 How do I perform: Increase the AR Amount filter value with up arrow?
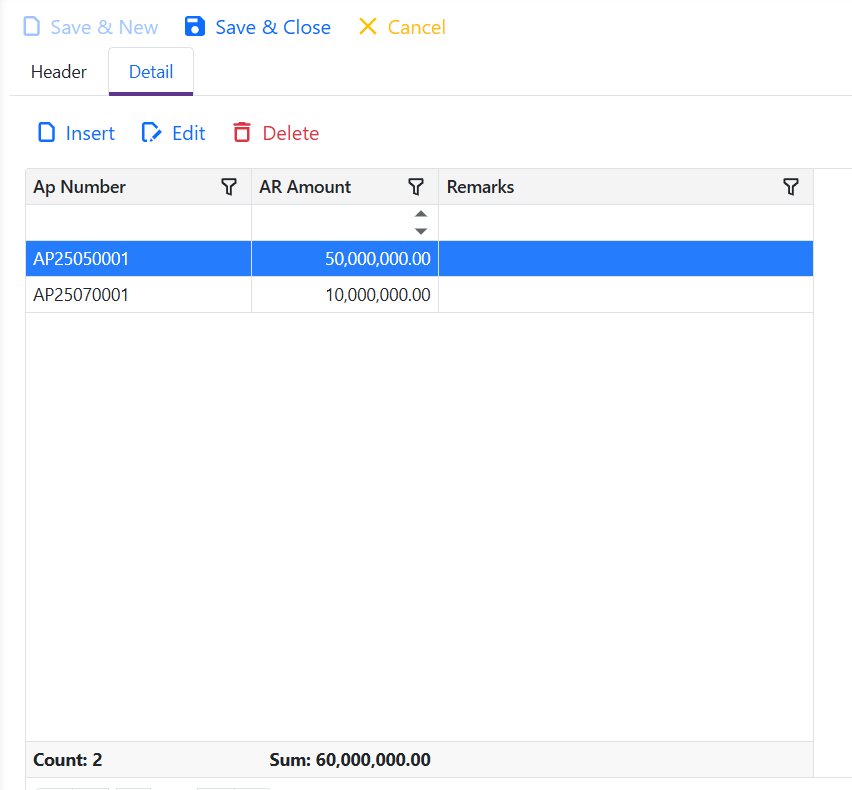[x=421, y=214]
